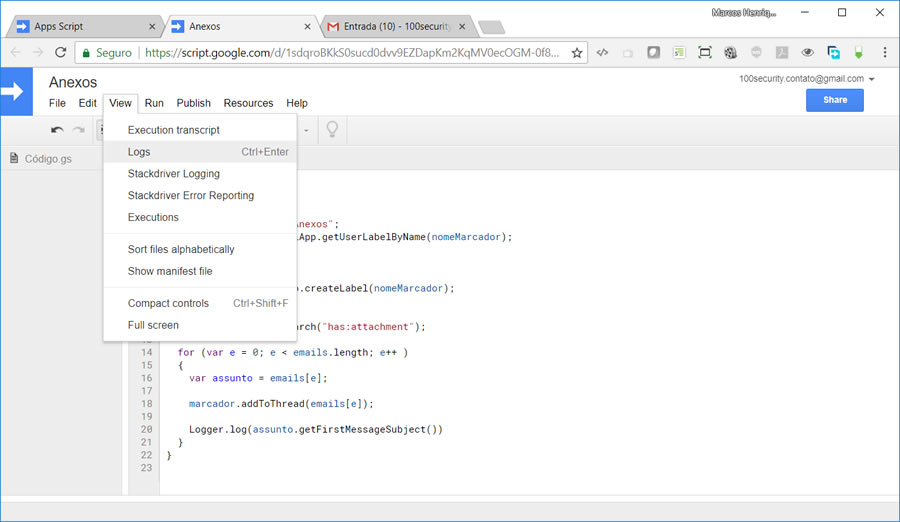
Task: Open the function selector dropdown arrow
Action: [307, 130]
